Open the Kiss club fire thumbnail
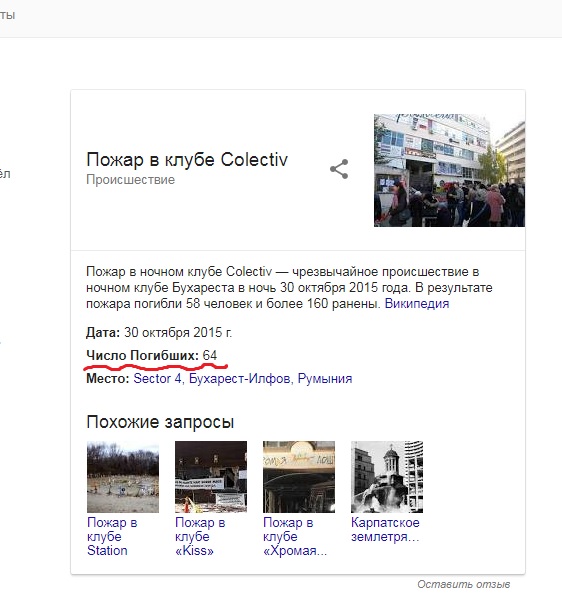The height and width of the screenshot is (594, 562). [x=211, y=477]
